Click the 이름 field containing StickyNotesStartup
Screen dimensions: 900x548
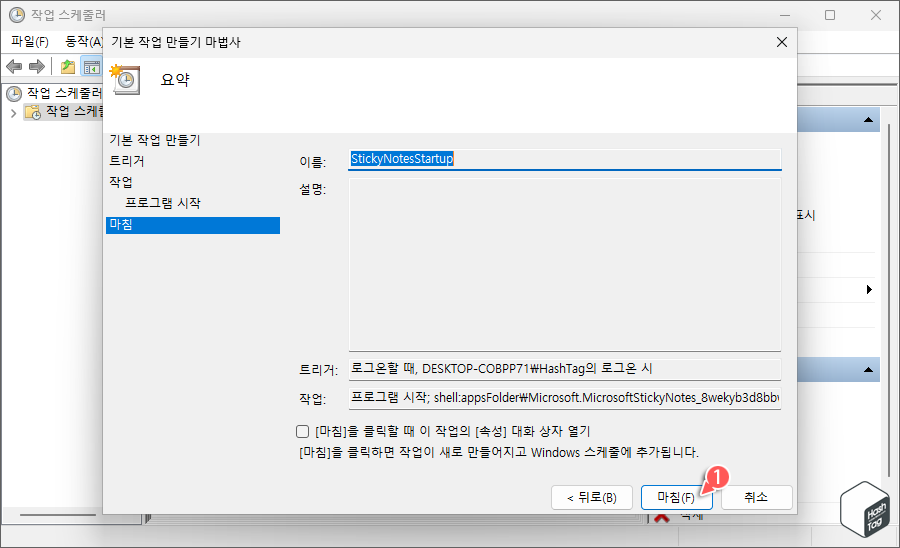click(x=565, y=160)
